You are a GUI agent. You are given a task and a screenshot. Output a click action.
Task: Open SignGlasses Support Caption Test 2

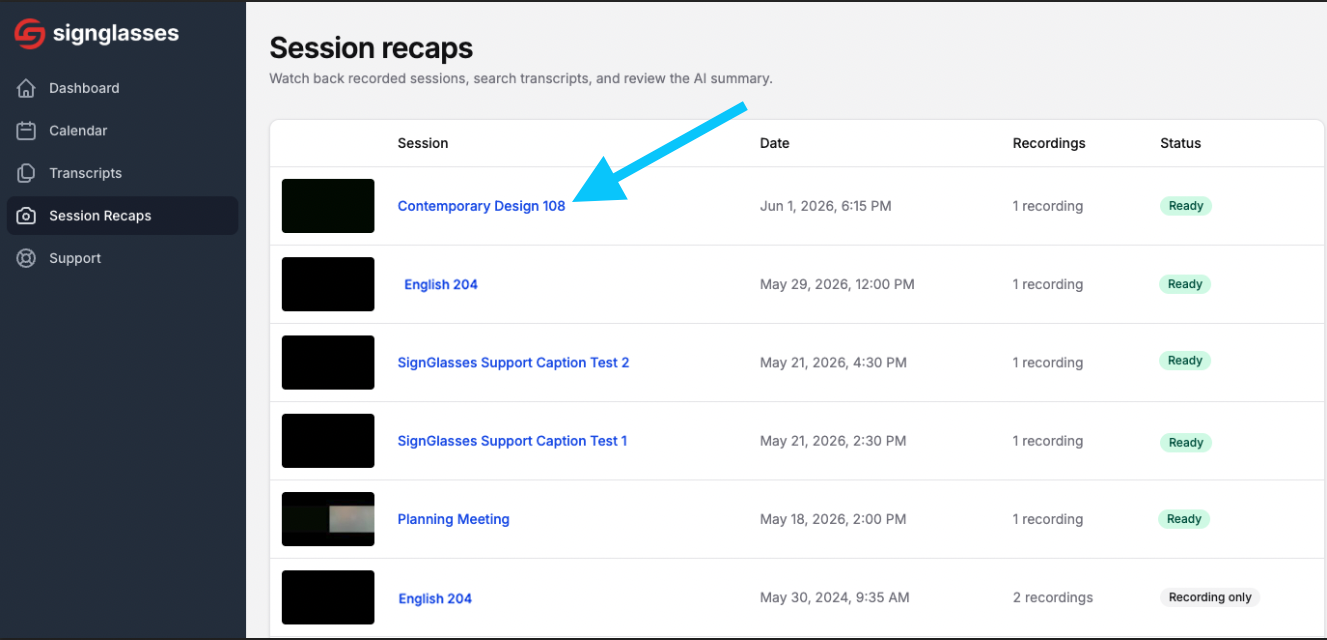tap(513, 362)
